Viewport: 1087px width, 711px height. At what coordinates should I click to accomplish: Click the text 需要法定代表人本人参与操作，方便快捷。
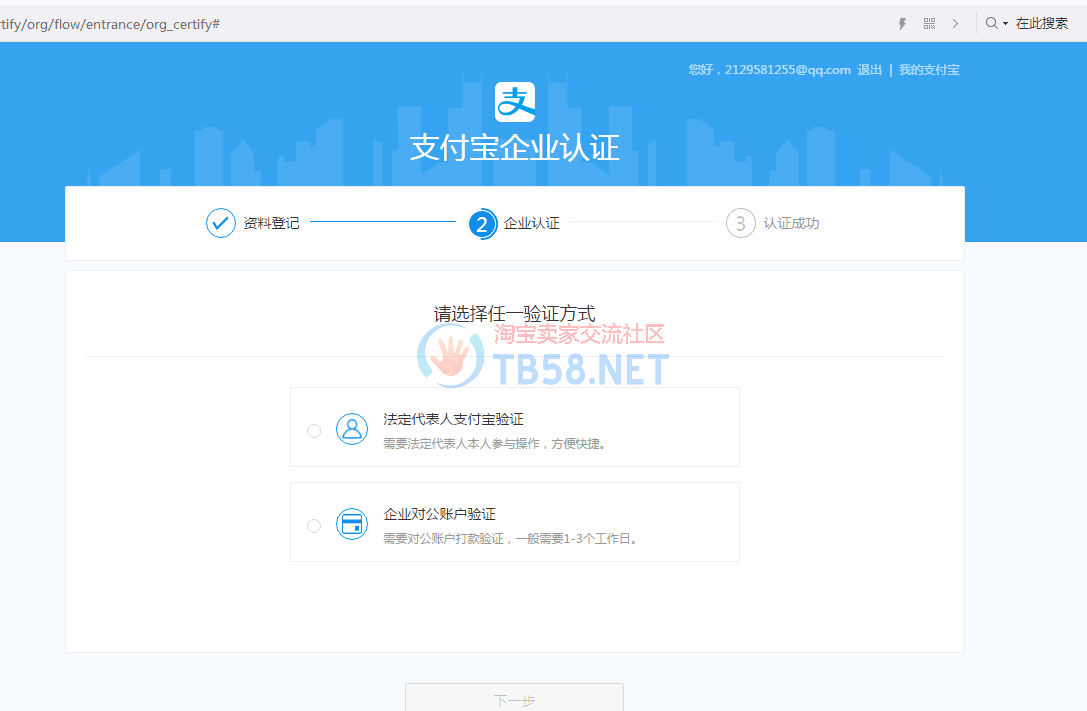click(x=497, y=444)
